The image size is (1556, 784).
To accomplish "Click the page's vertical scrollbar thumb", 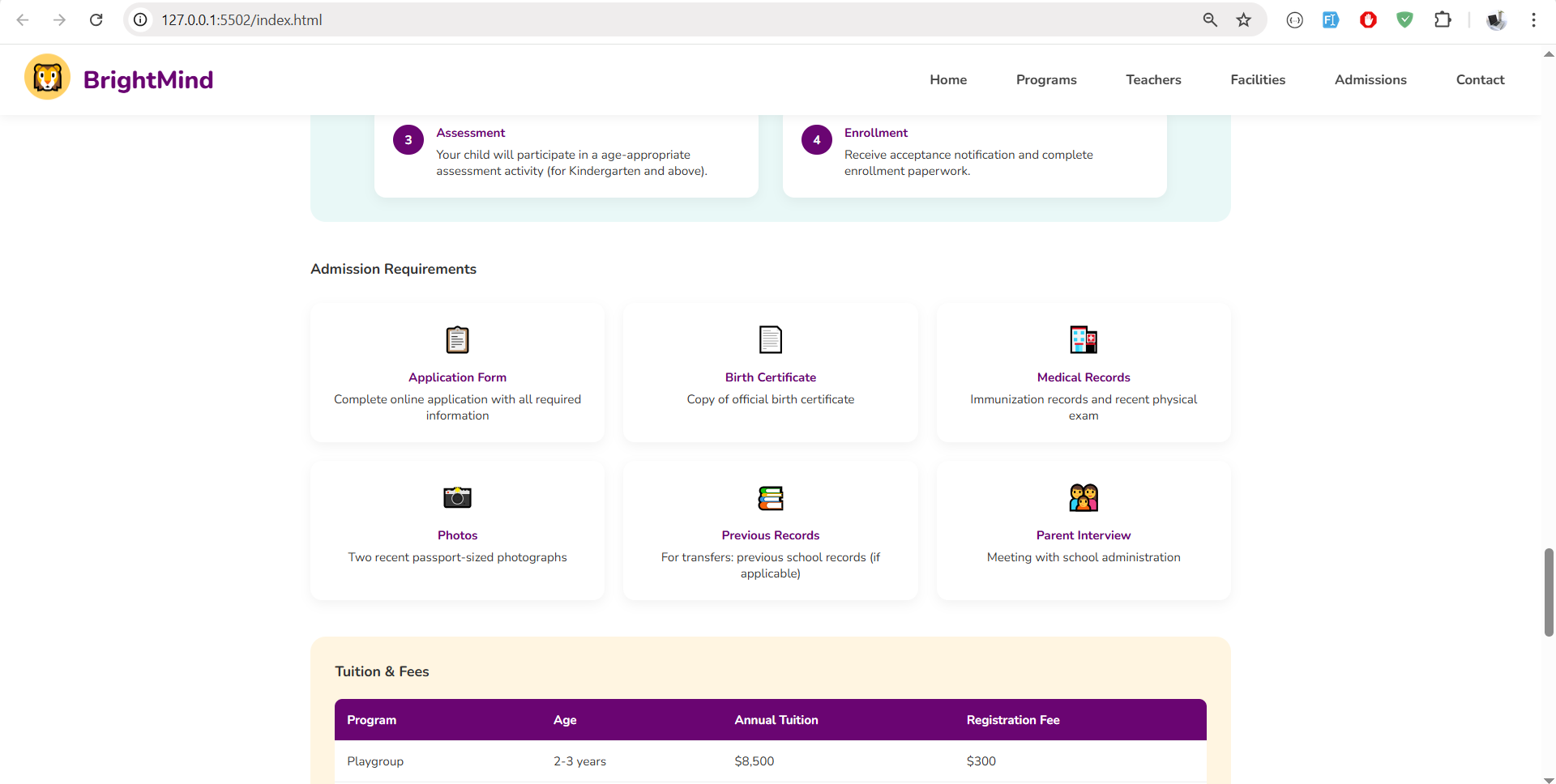I will click(x=1548, y=591).
